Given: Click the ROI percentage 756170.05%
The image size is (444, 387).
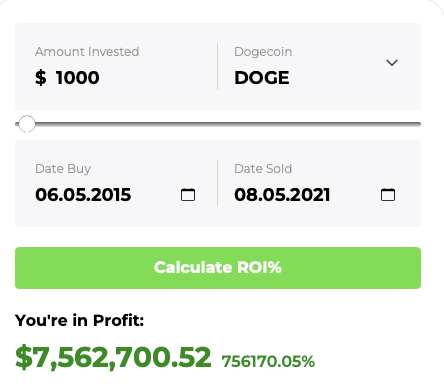Looking at the screenshot, I should tap(268, 361).
